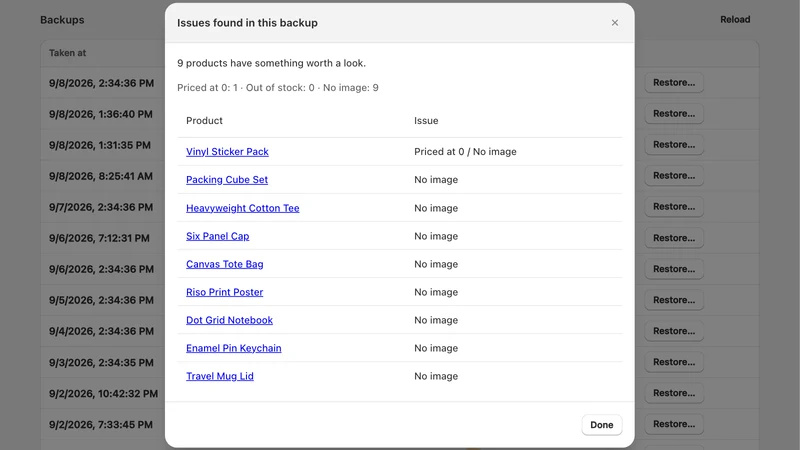Open the Packing Cube Set link
The height and width of the screenshot is (450, 800).
point(227,180)
